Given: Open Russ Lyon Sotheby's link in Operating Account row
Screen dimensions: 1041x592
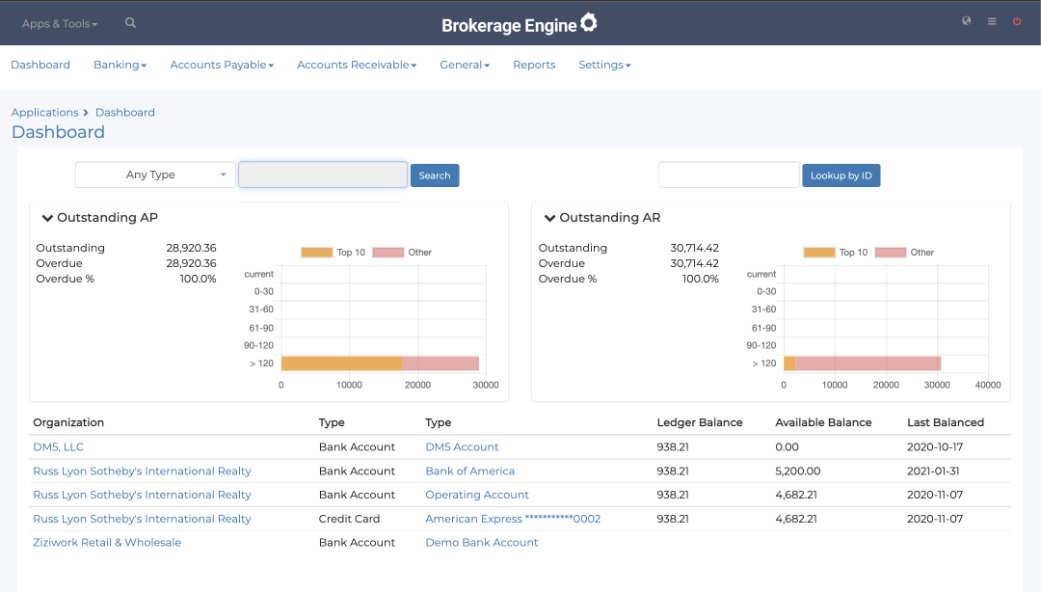Looking at the screenshot, I should [x=142, y=494].
